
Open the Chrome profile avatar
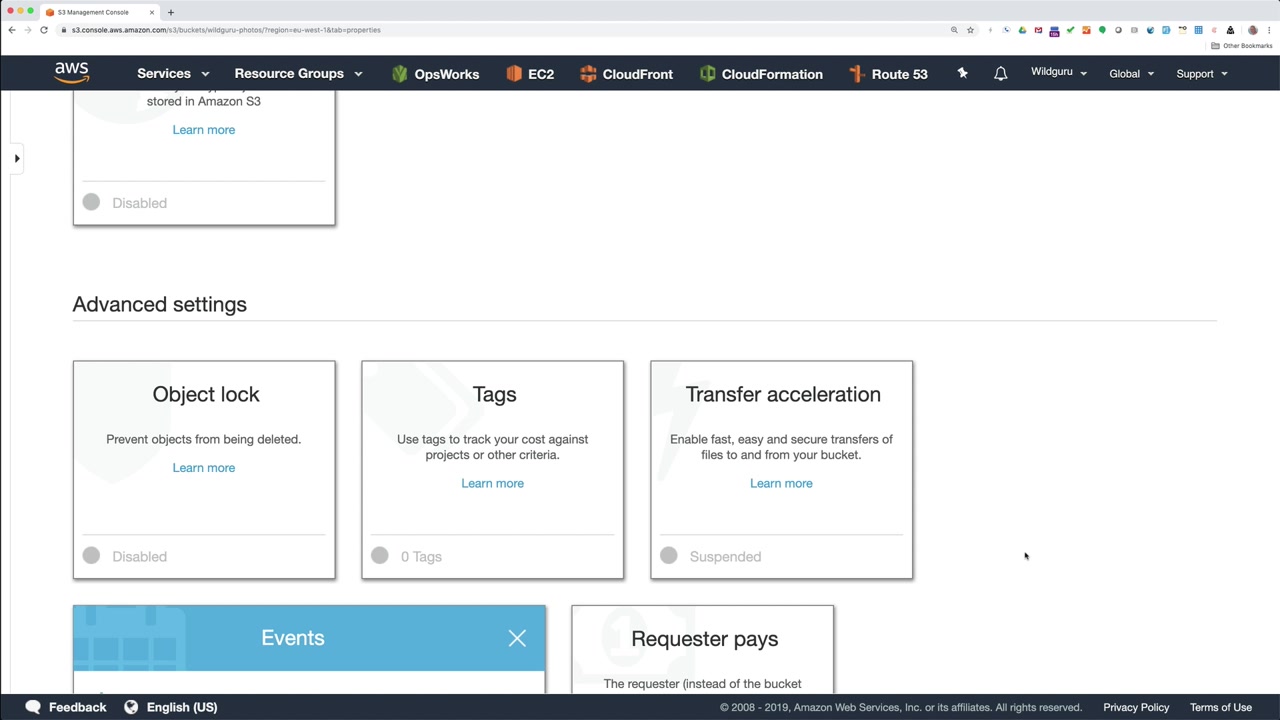pos(1252,30)
